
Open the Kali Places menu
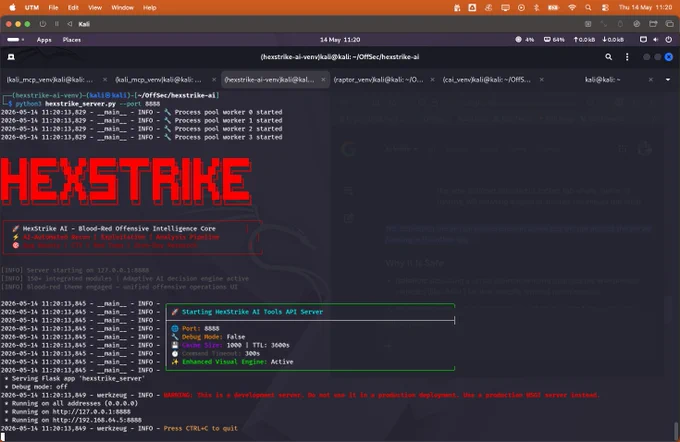(72, 39)
